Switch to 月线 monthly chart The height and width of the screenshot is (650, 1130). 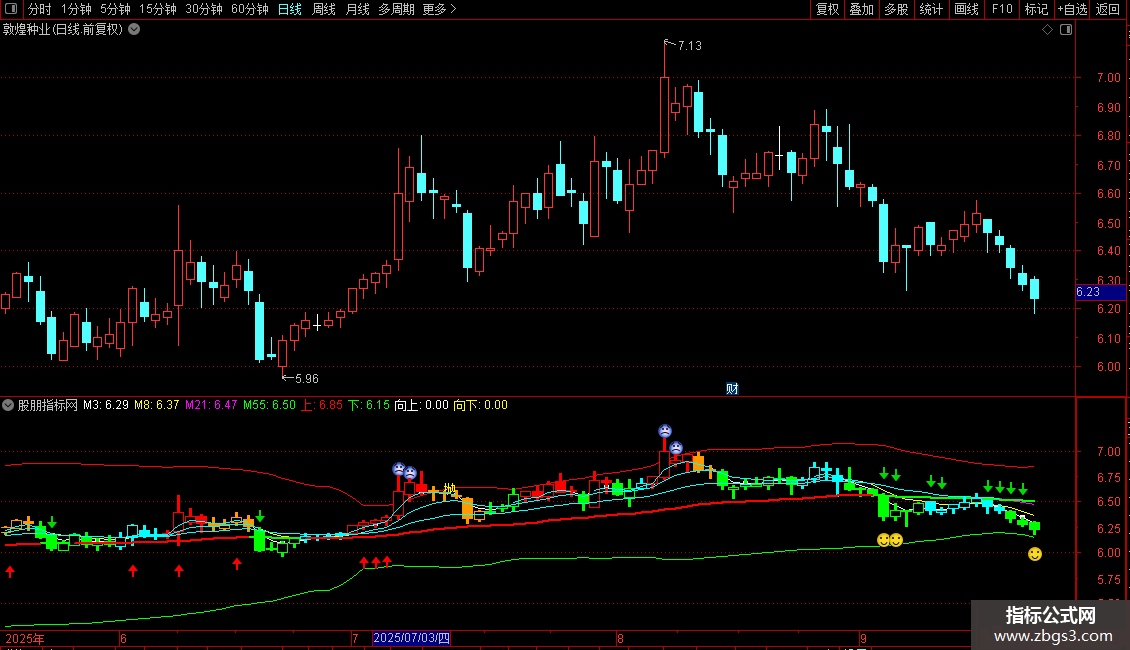(x=357, y=9)
